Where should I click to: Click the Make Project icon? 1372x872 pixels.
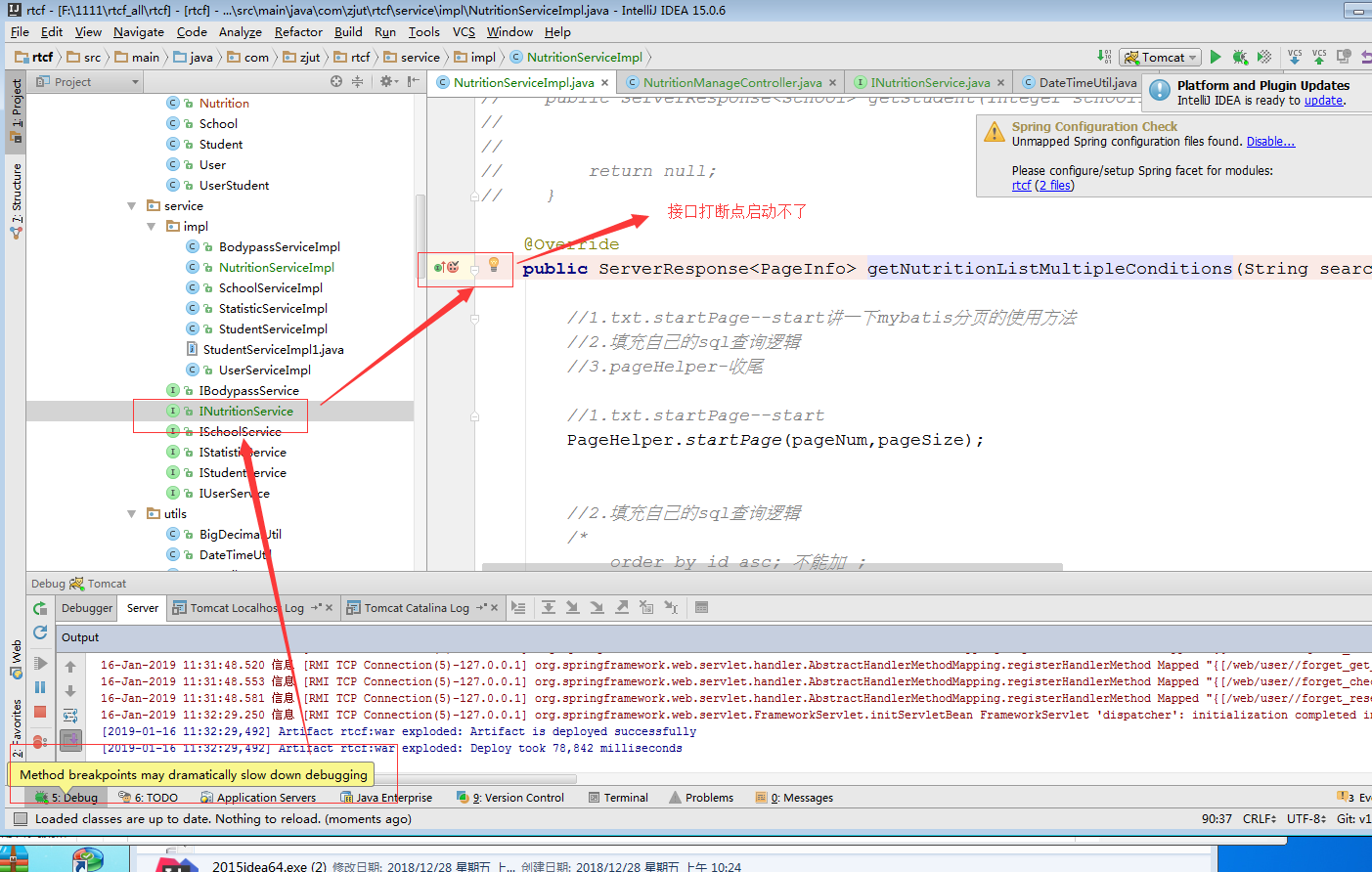pyautogui.click(x=1104, y=57)
